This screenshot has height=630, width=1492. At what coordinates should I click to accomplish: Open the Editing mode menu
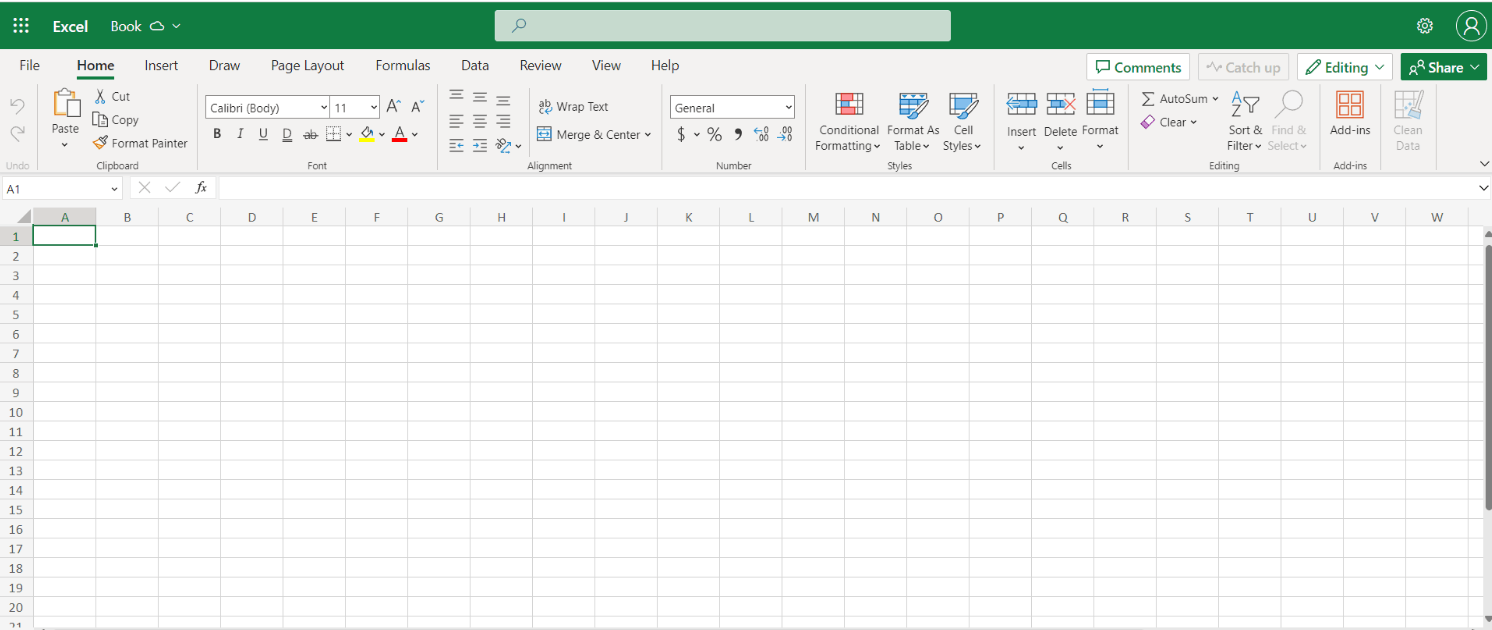point(1345,67)
